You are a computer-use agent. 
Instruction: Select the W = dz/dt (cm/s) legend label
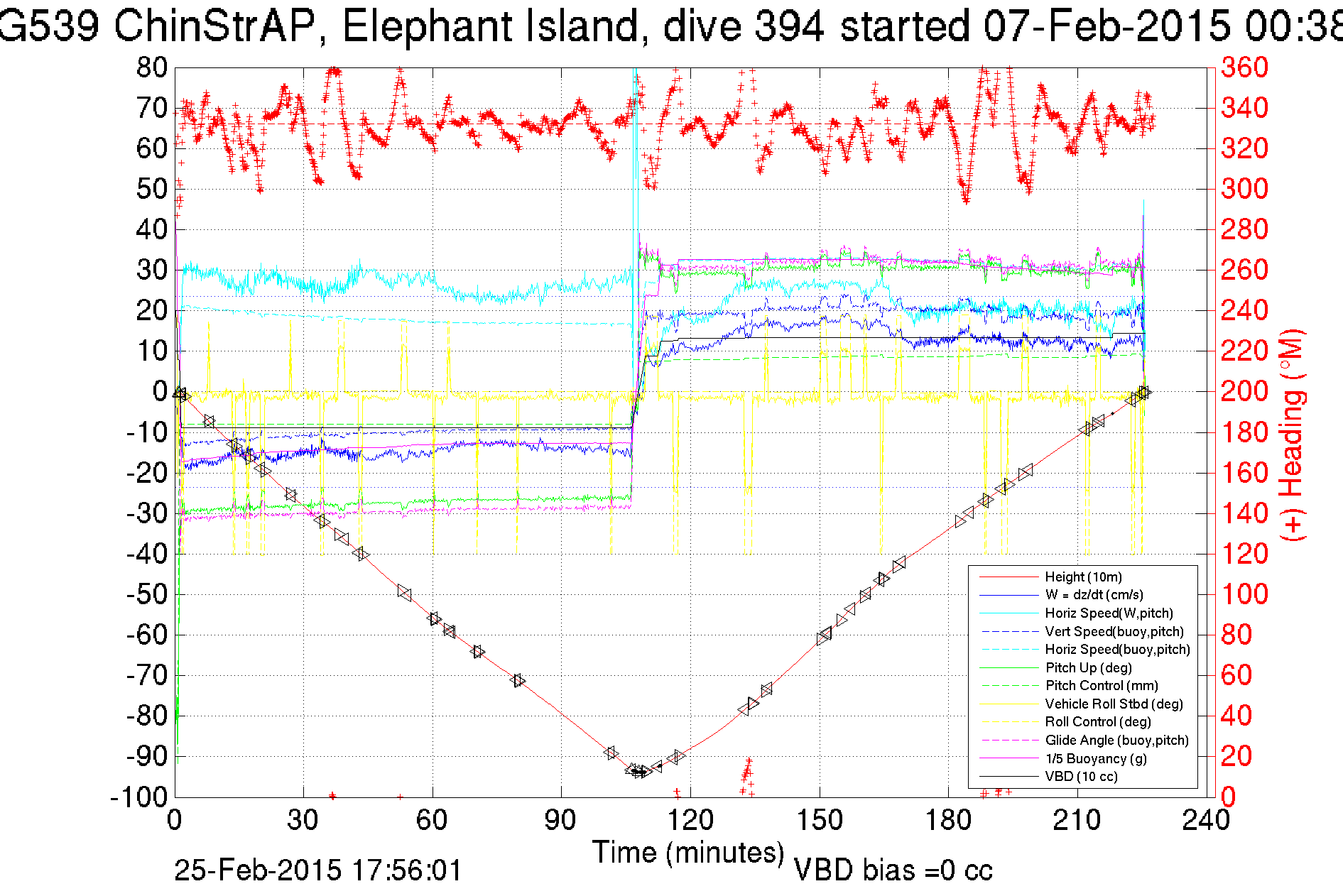pos(1094,595)
